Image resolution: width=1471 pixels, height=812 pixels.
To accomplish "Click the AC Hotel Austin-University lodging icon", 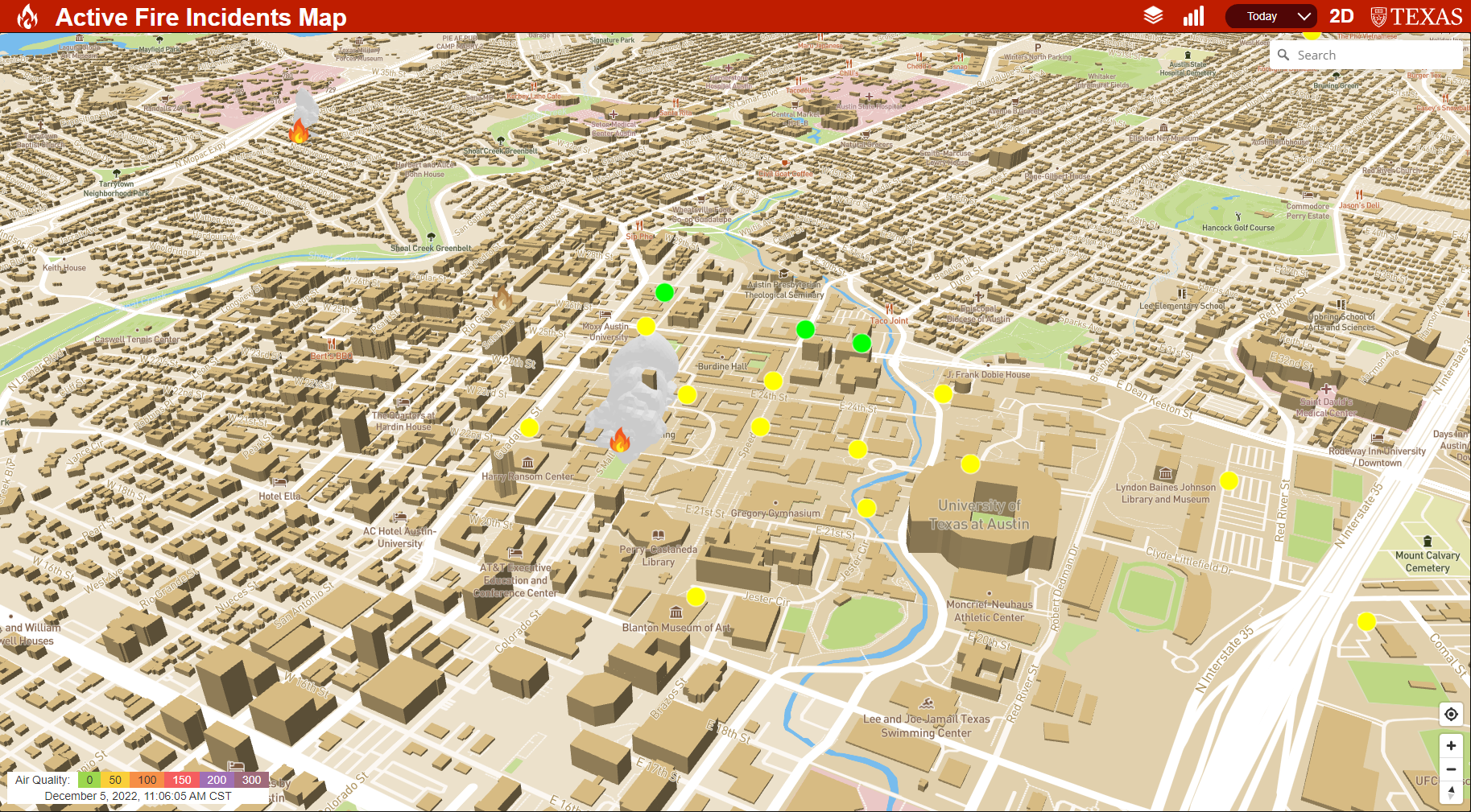I will (400, 517).
